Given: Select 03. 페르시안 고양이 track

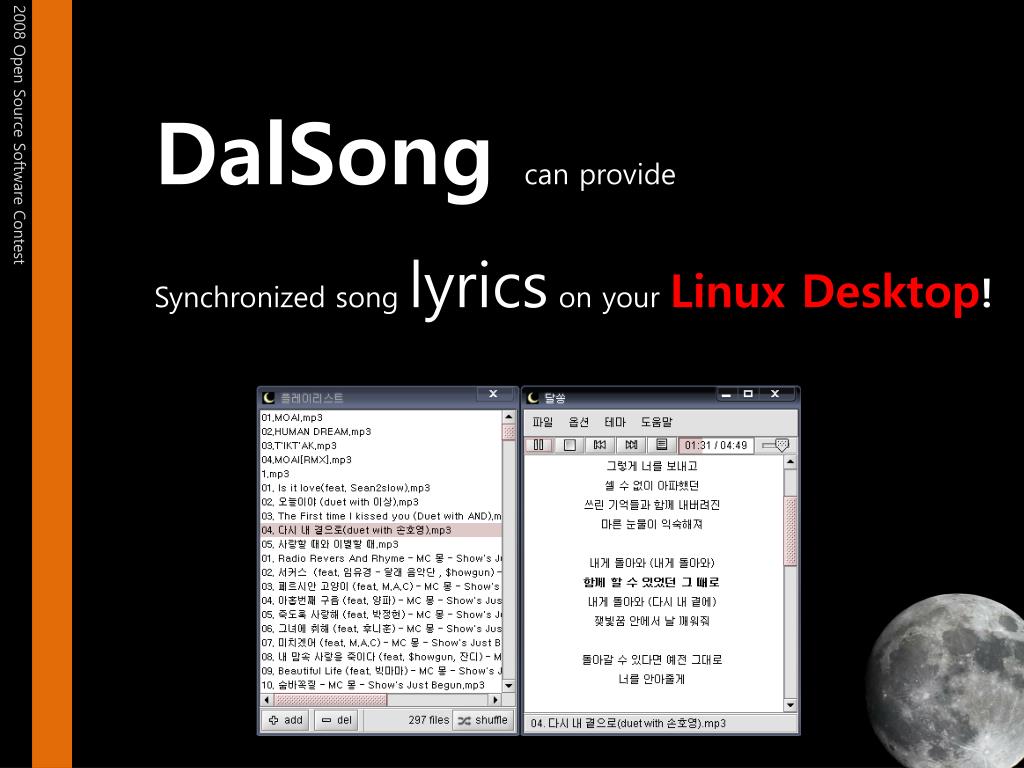Looking at the screenshot, I should [381, 586].
